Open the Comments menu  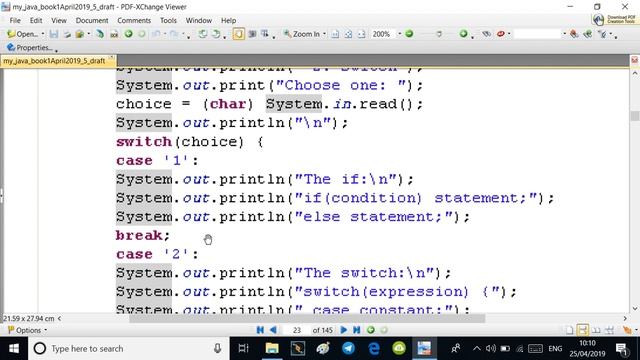click(x=134, y=20)
